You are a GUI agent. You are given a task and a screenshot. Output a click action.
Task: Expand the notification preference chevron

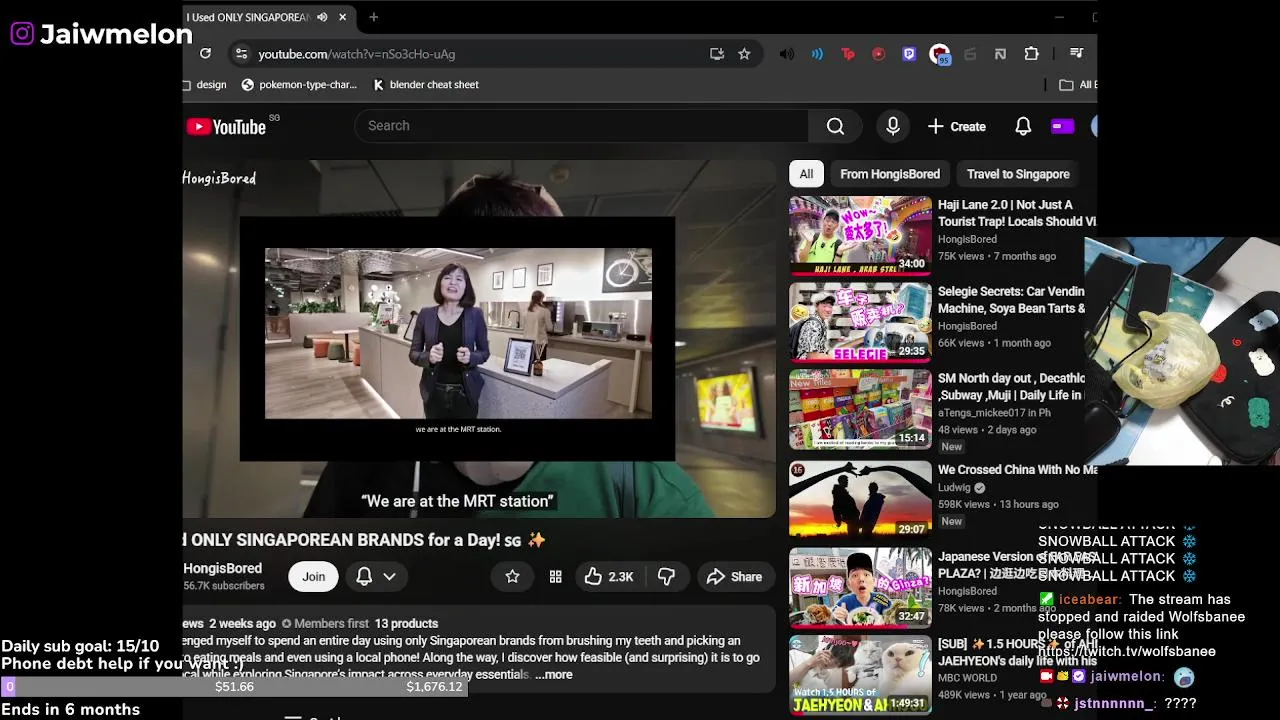pyautogui.click(x=390, y=576)
